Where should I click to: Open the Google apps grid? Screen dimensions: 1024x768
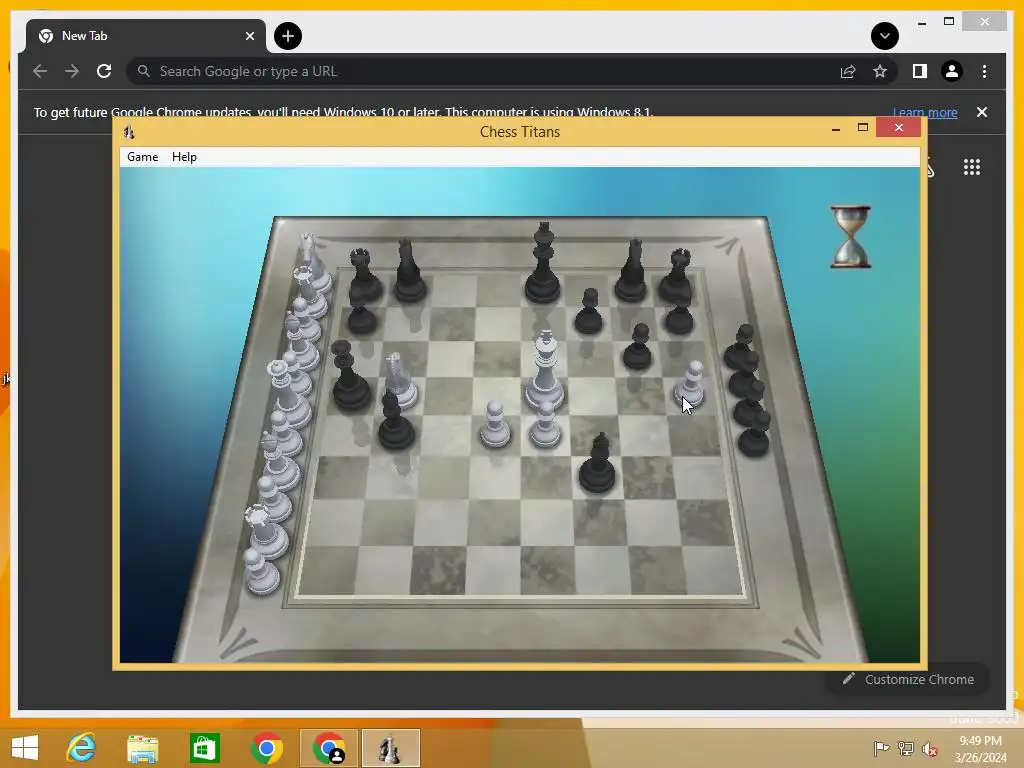pos(972,167)
